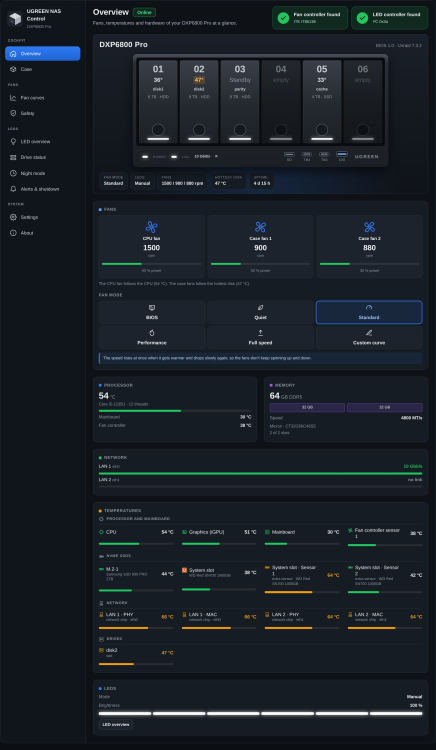Select drive bay 01 with disk1
This screenshot has width=436, height=750.
pyautogui.click(x=158, y=101)
